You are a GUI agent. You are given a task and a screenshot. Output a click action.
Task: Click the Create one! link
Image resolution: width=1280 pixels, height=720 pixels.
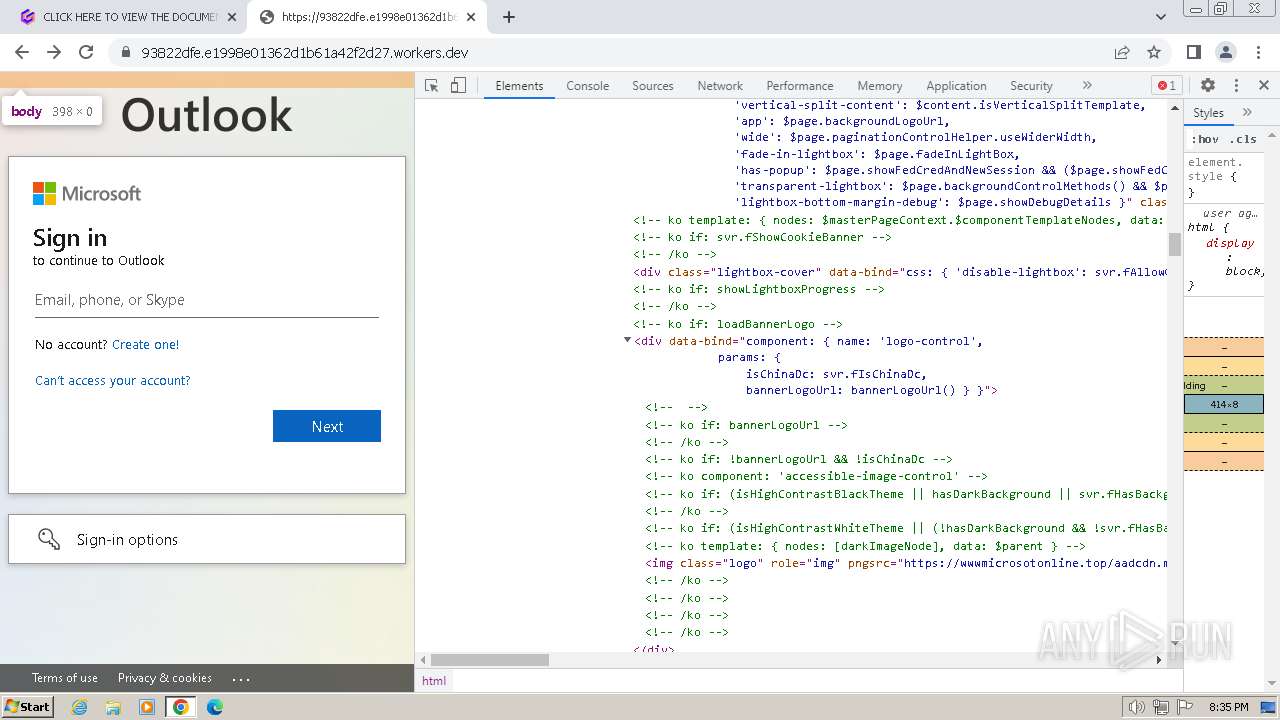pyautogui.click(x=146, y=344)
